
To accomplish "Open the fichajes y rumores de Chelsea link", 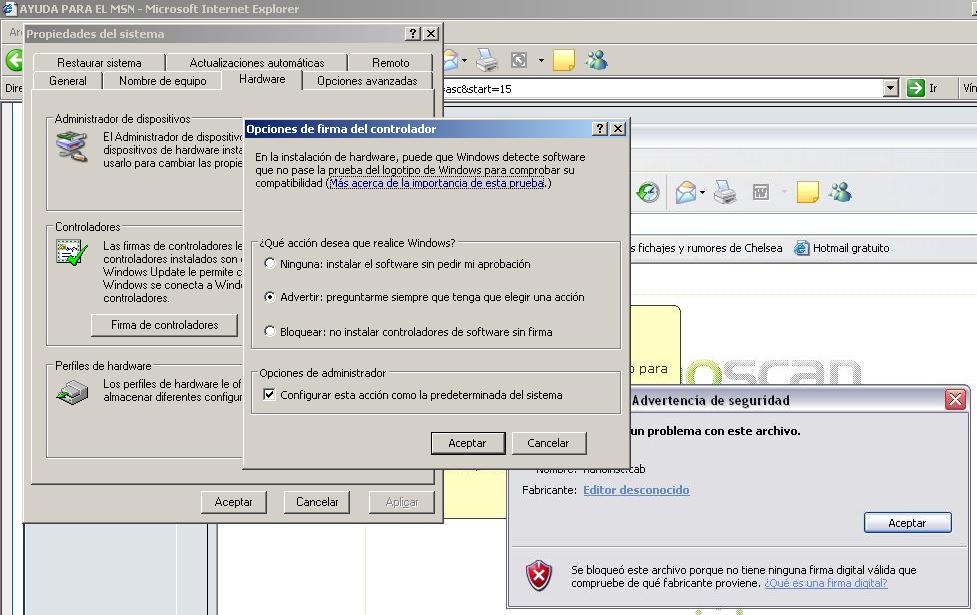I will pyautogui.click(x=706, y=248).
